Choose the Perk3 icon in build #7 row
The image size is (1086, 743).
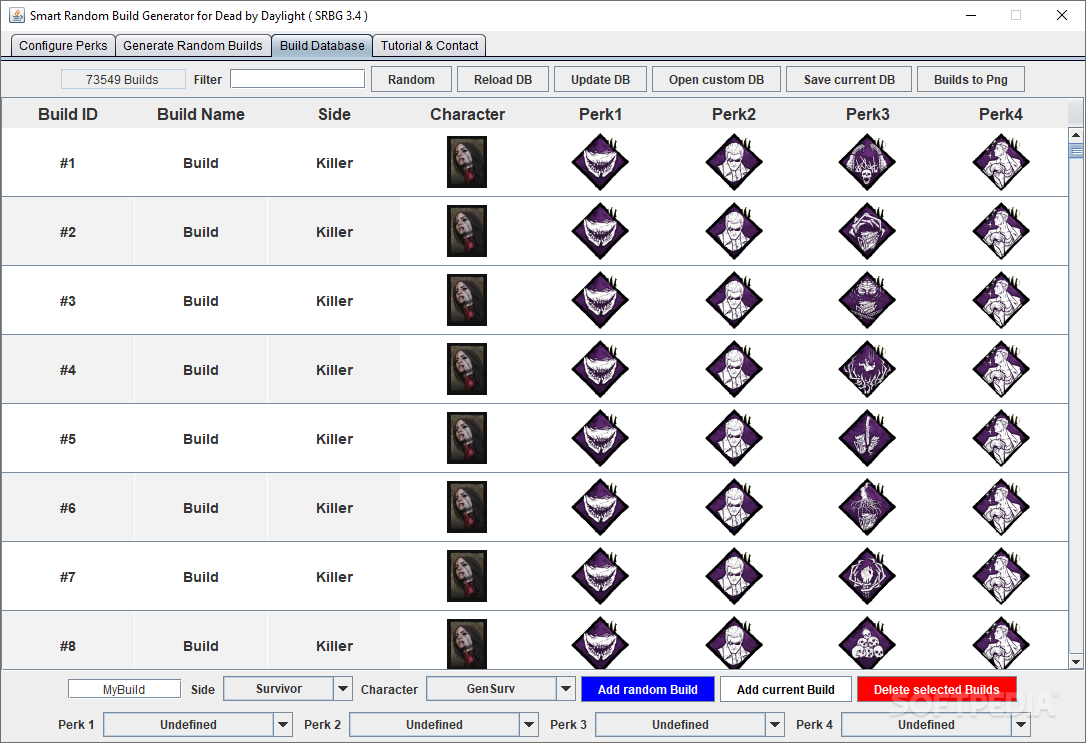coord(867,576)
